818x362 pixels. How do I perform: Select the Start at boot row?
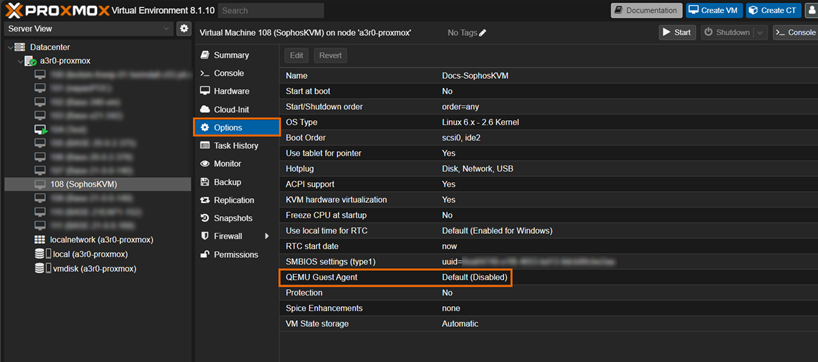549,91
